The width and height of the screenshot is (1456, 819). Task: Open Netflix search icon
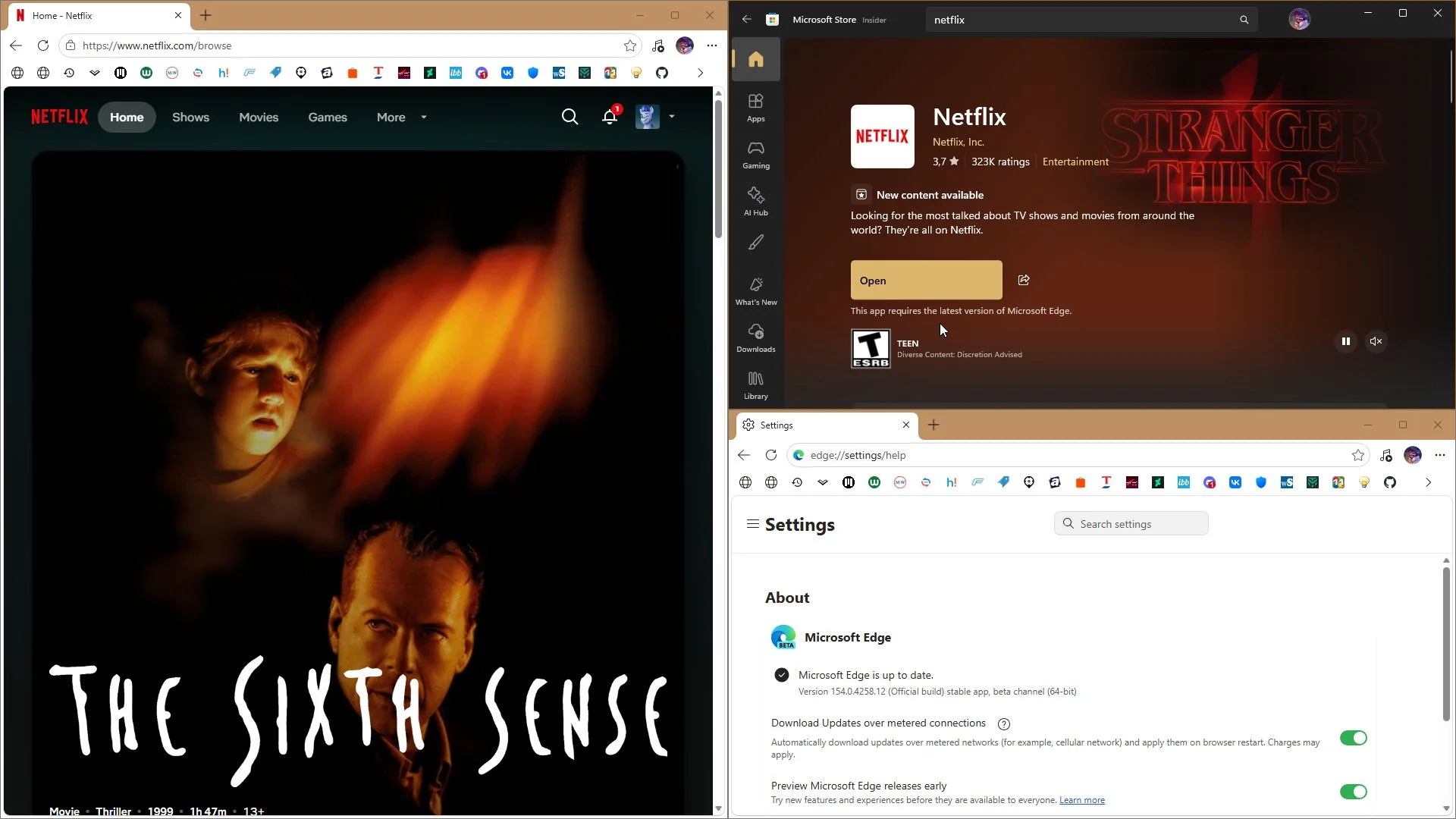tap(570, 117)
